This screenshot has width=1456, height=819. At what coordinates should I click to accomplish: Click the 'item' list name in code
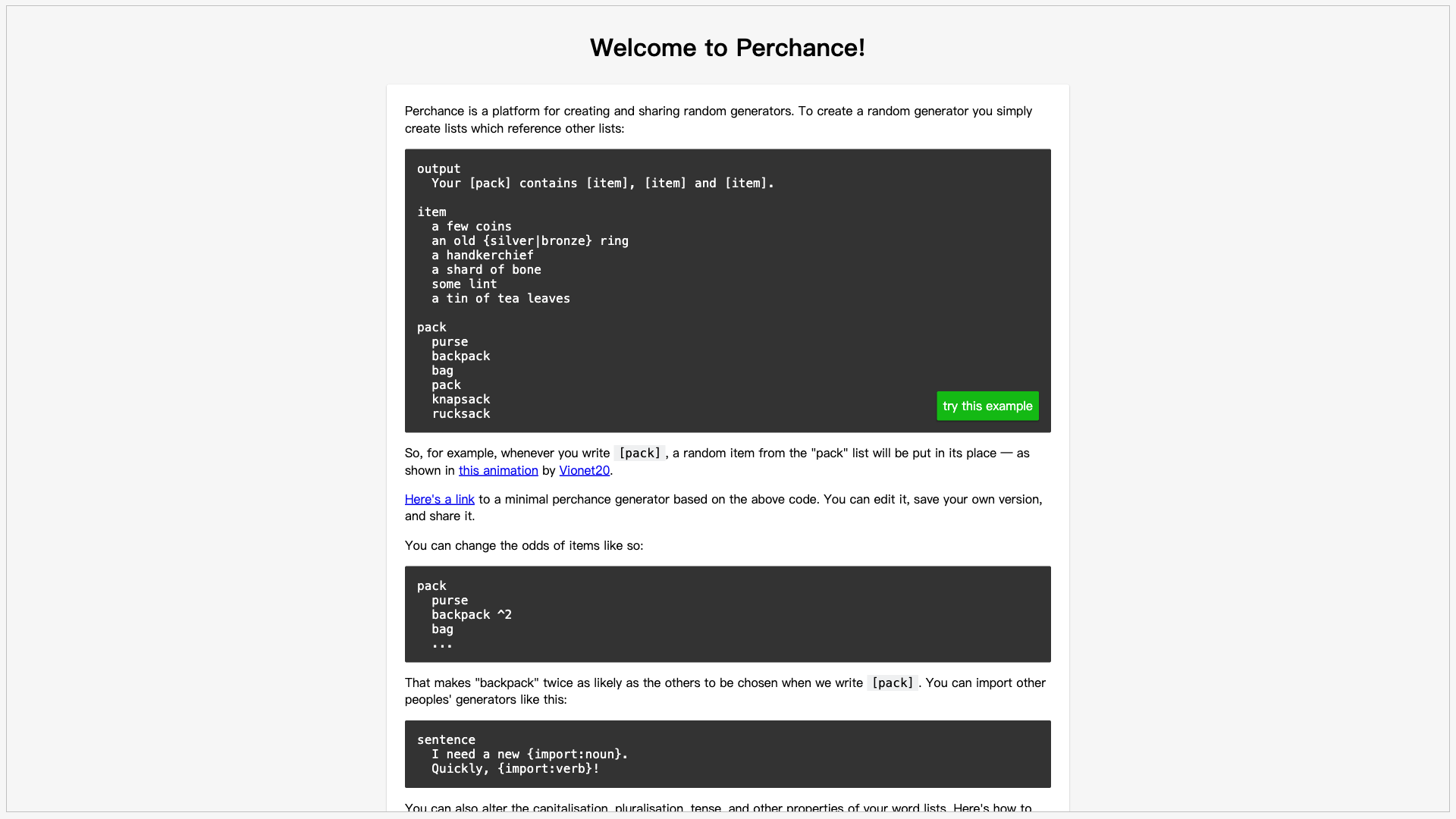(431, 212)
